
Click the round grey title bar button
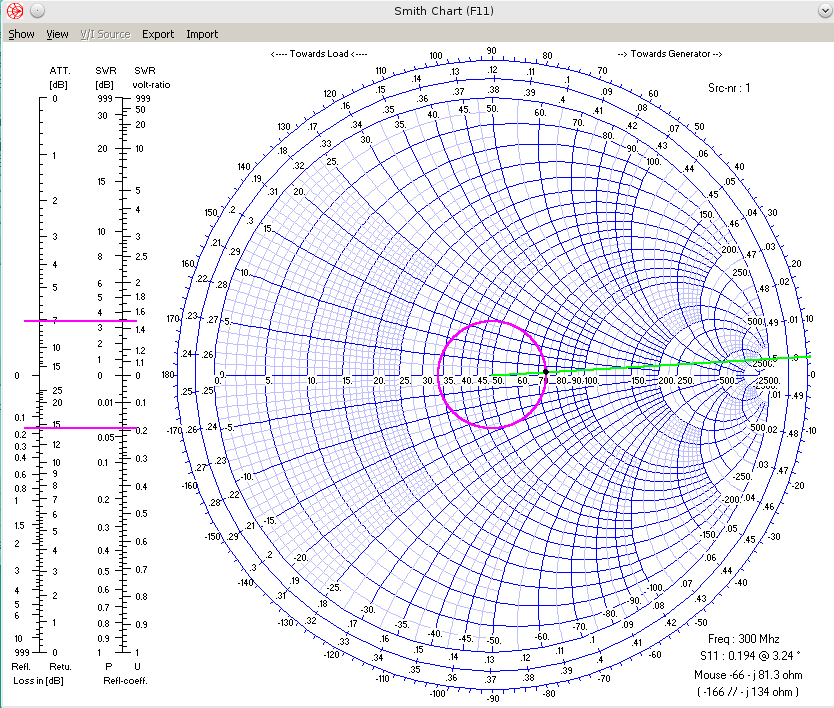pyautogui.click(x=37, y=11)
